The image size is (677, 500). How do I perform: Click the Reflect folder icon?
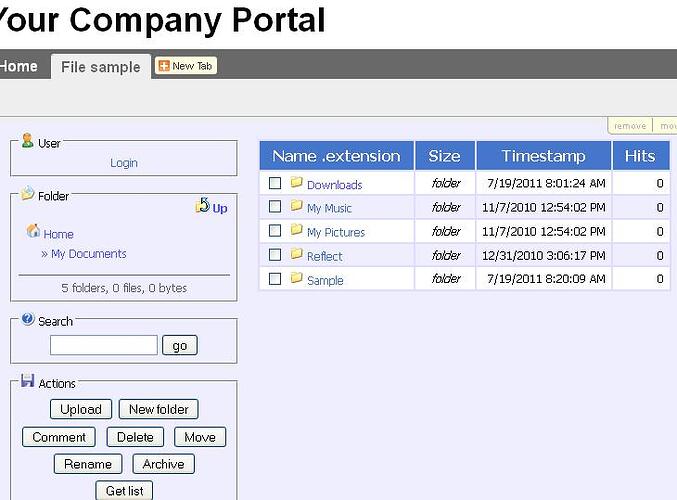[x=296, y=254]
